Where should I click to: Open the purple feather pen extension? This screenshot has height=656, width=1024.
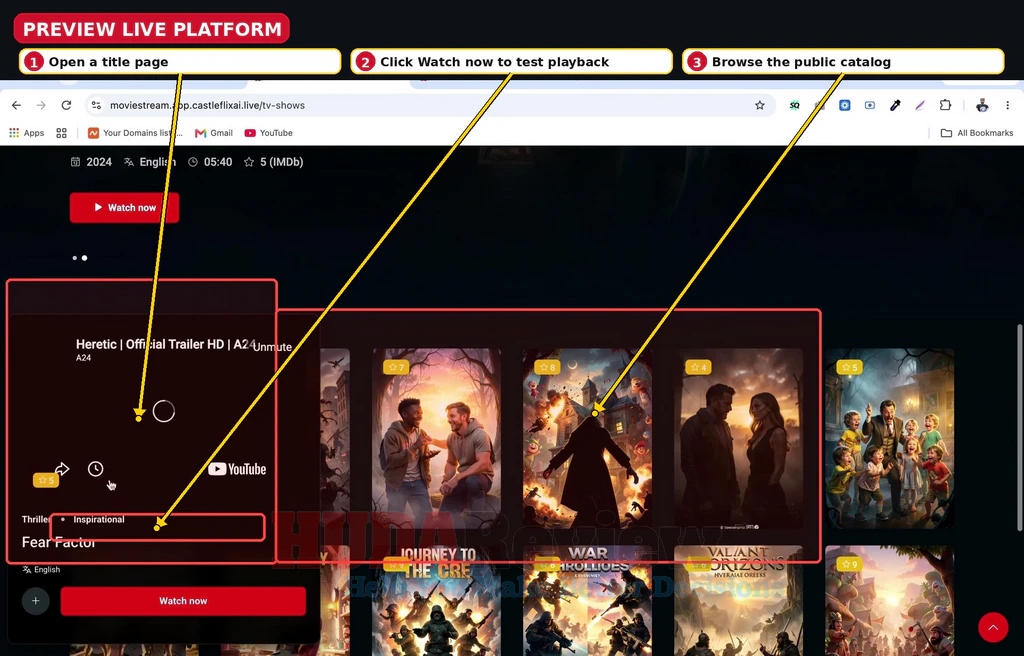click(x=920, y=105)
